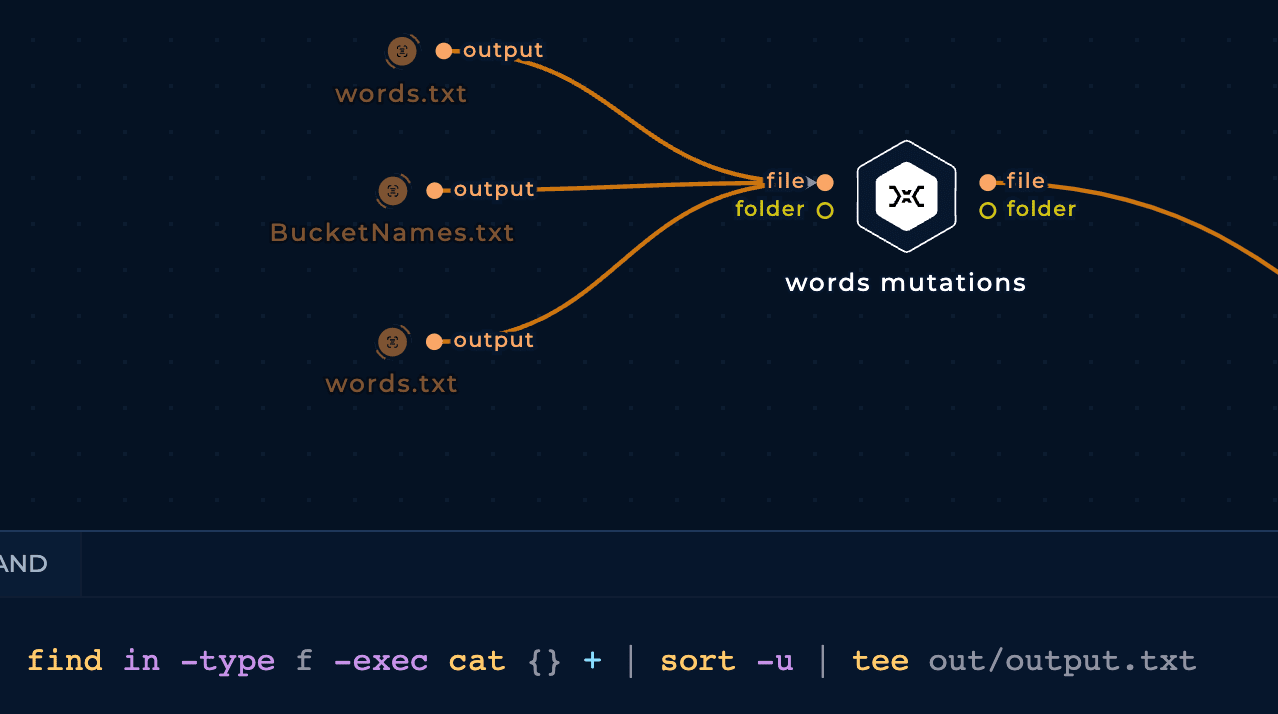Viewport: 1278px width, 714px height.
Task: Click words mutations output folder port circle
Action: point(988,210)
